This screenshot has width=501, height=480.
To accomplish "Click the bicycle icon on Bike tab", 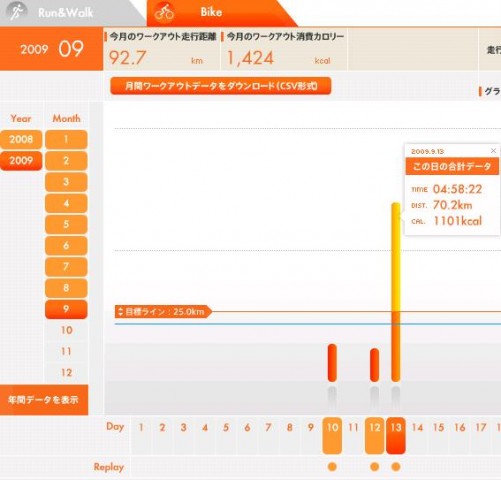I will tap(164, 12).
